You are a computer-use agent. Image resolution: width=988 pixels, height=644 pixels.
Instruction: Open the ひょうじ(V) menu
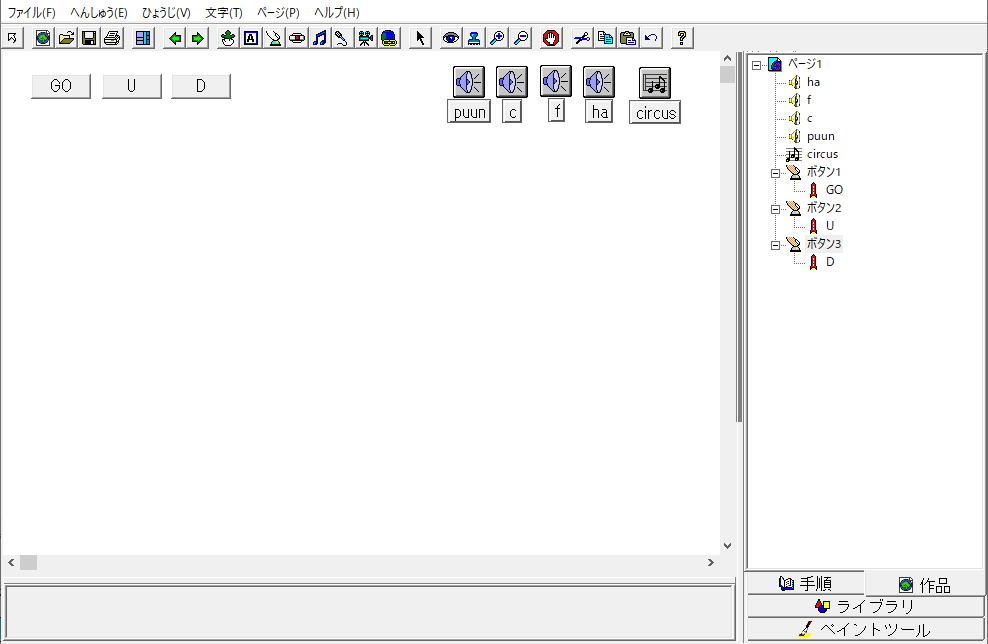coord(166,13)
